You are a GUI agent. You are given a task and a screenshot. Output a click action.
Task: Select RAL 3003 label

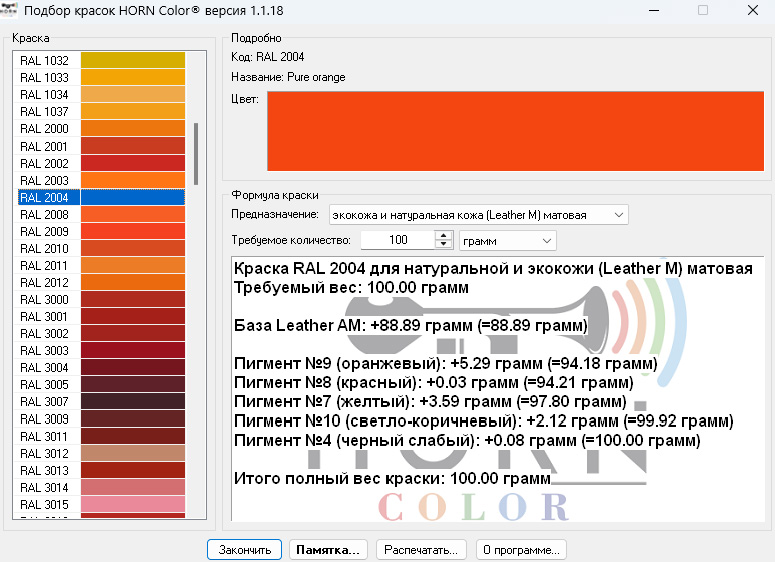tap(44, 350)
